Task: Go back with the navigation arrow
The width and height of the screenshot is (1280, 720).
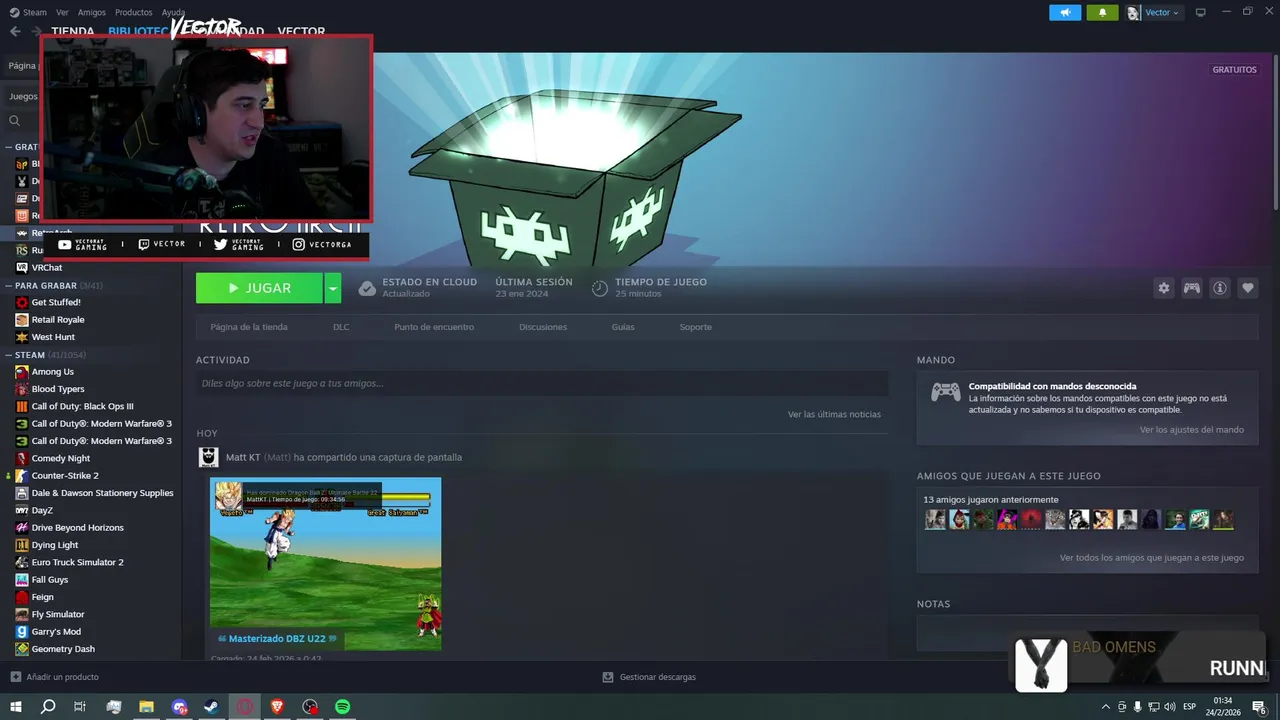Action: coord(15,31)
